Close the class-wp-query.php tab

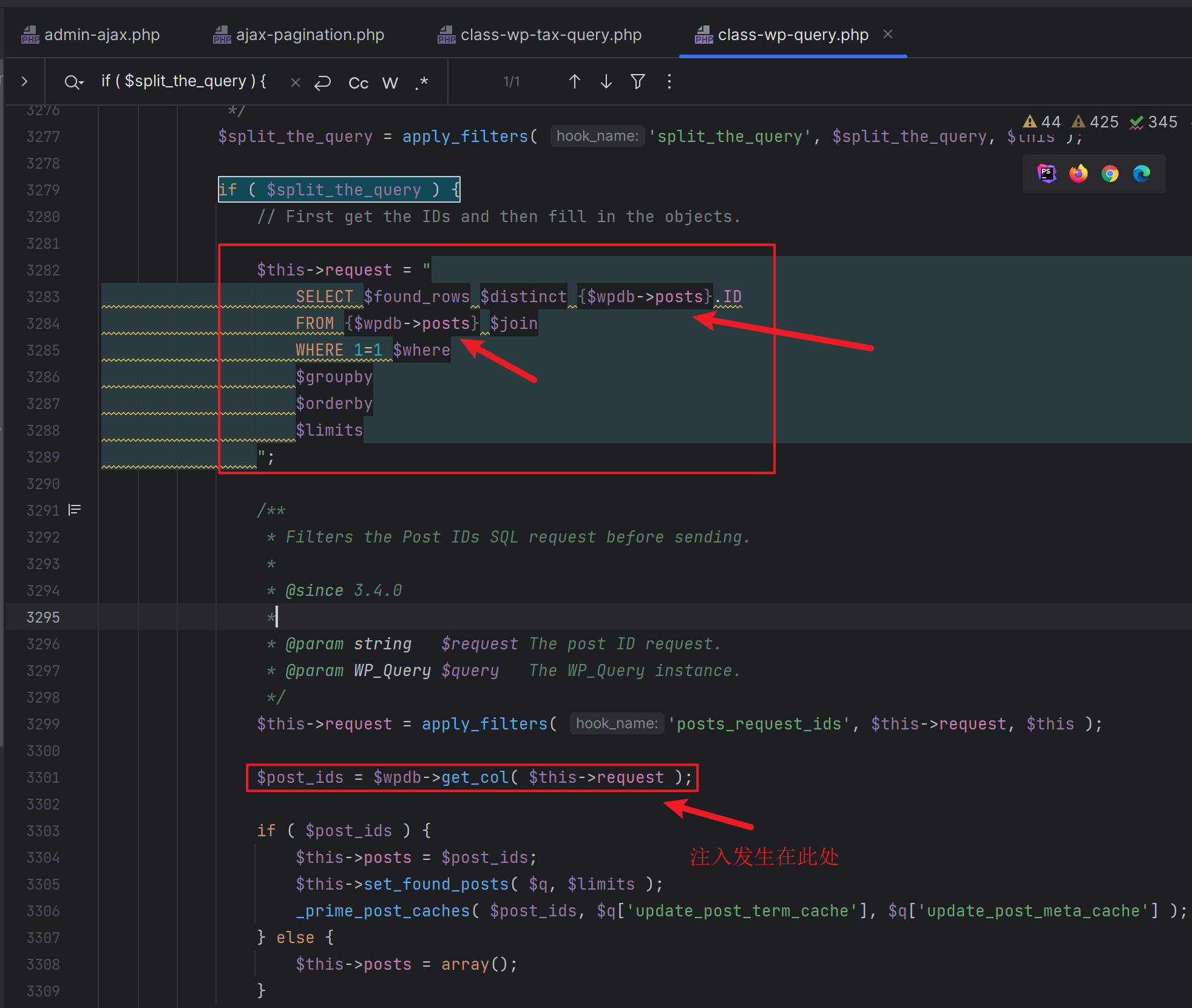887,34
